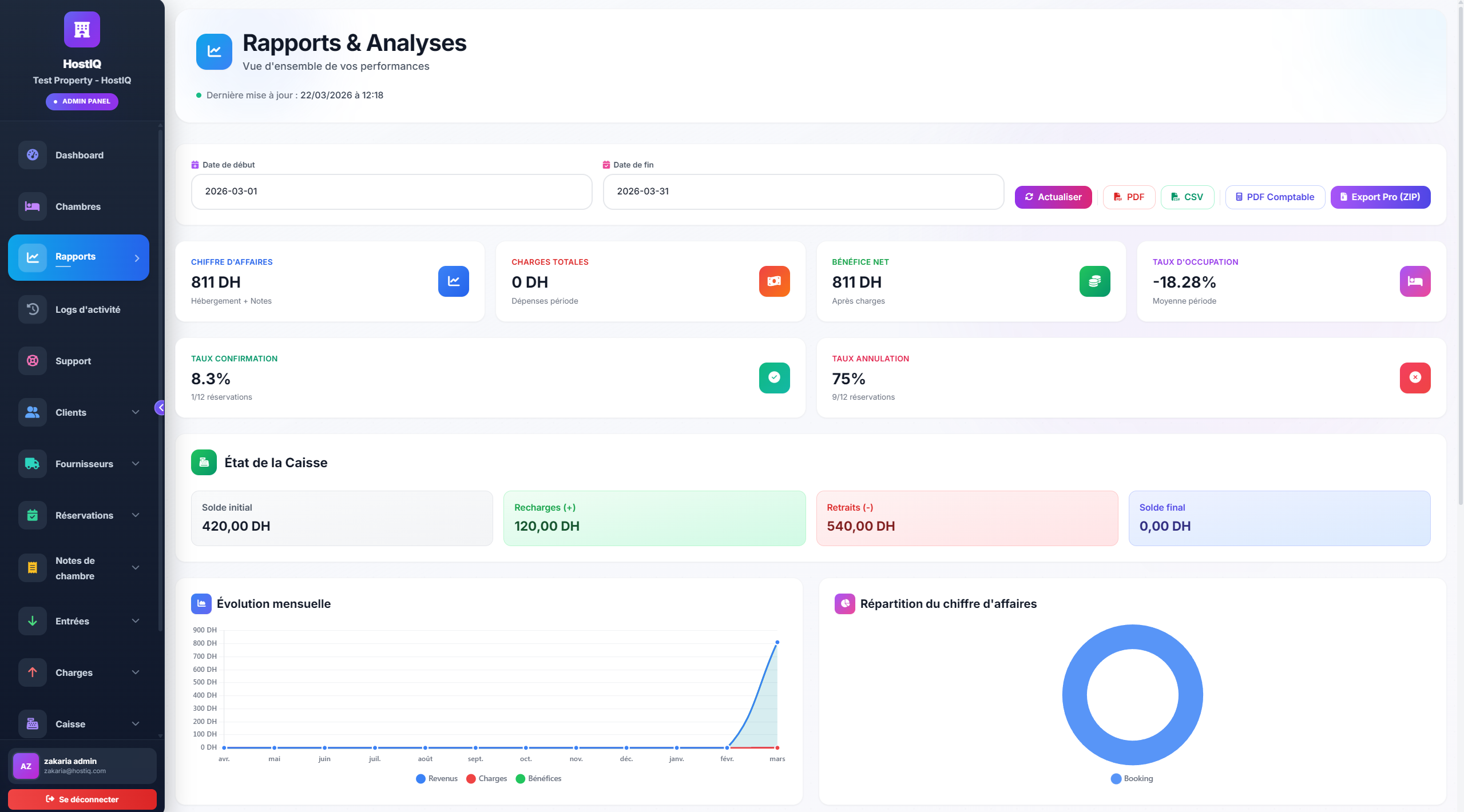
Task: Open the Caisse sidebar menu item
Action: tap(70, 724)
